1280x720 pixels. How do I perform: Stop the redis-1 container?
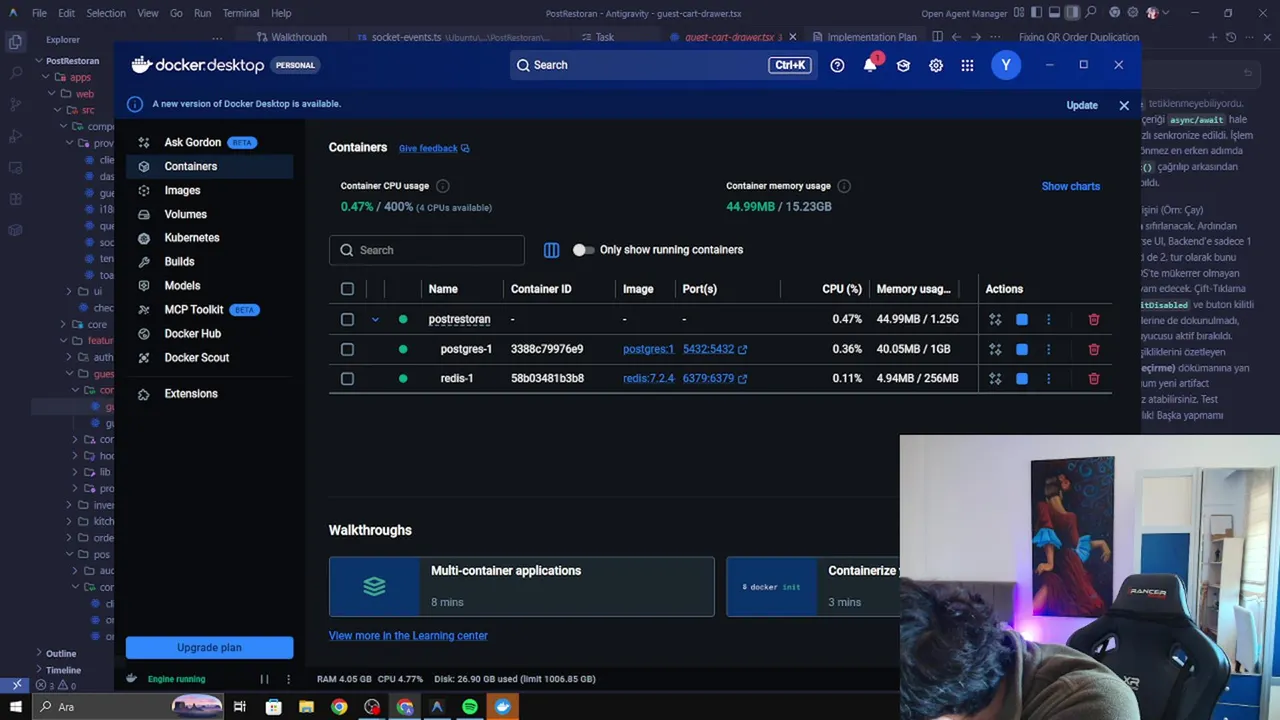click(1022, 379)
